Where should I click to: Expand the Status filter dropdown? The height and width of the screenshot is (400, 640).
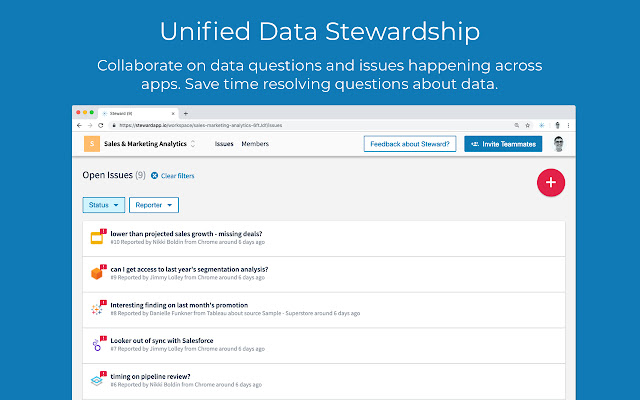pos(104,205)
